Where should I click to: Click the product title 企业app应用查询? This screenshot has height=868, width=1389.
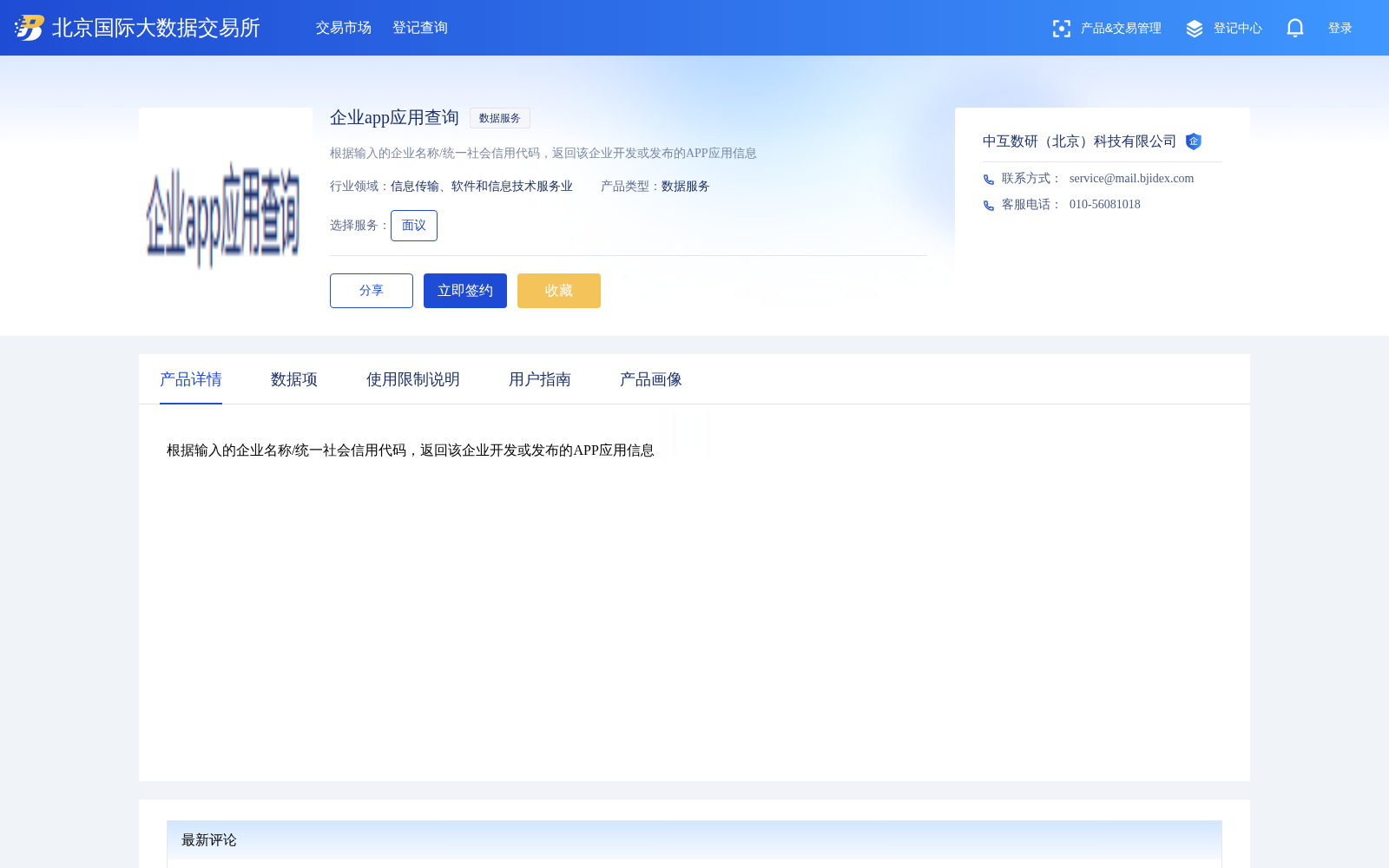click(394, 118)
